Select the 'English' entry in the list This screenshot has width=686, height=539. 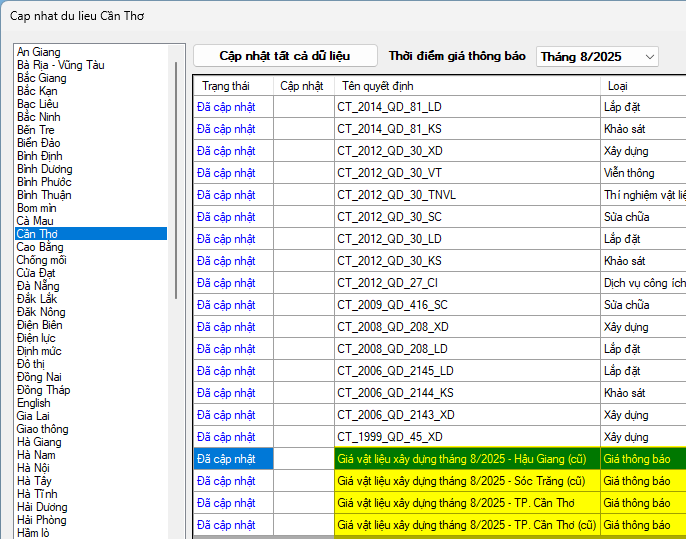34,403
